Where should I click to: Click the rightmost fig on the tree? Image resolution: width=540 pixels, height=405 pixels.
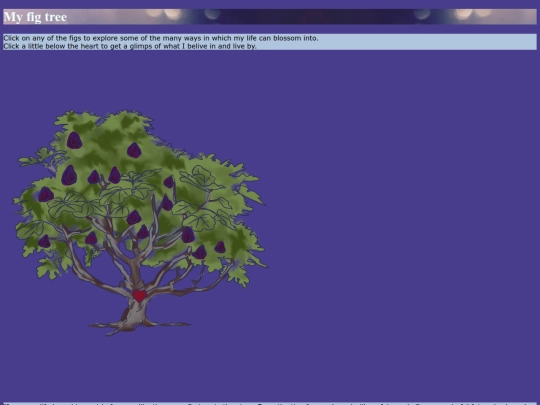(220, 247)
